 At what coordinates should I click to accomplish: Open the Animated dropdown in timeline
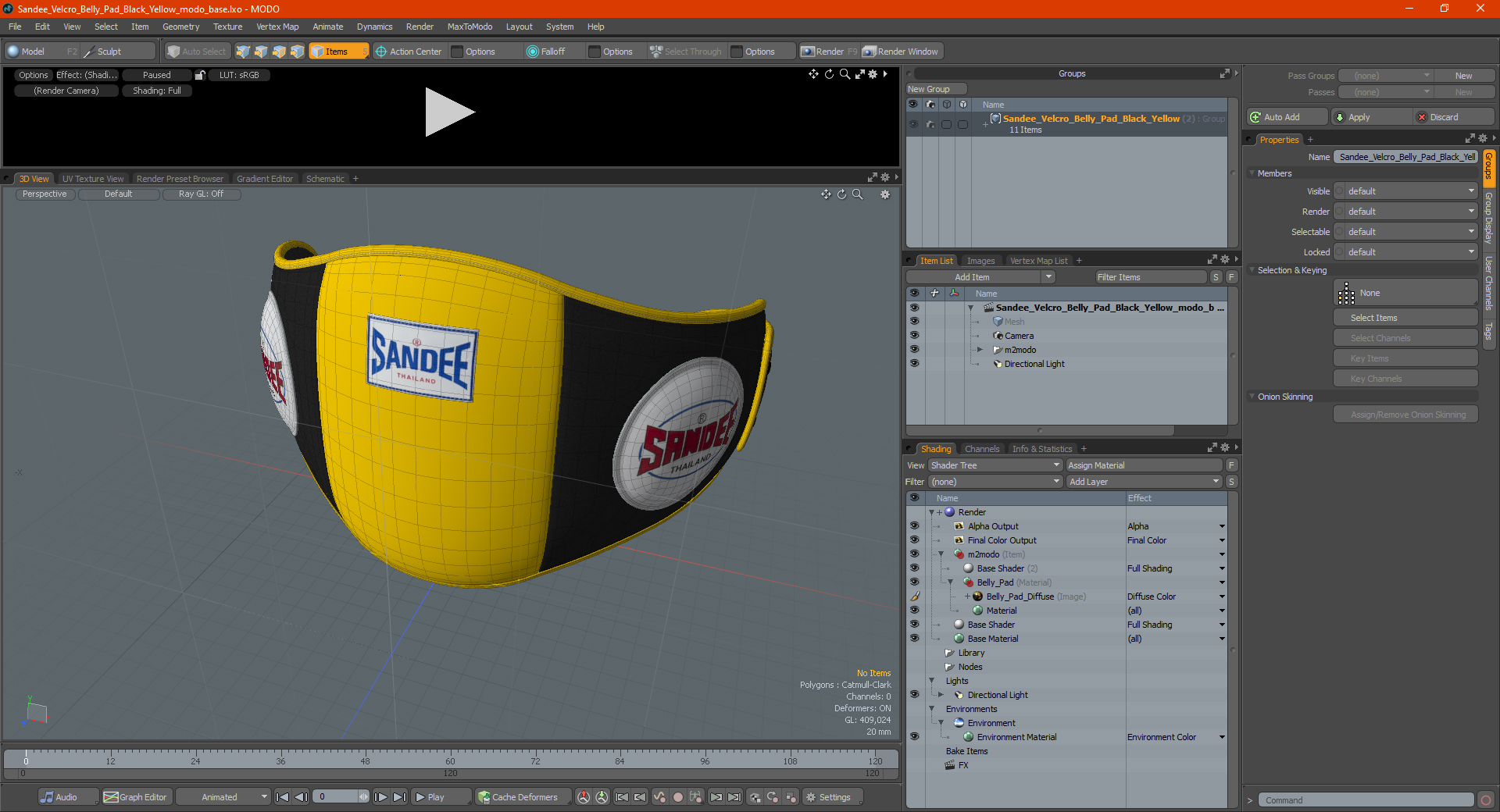coord(223,797)
